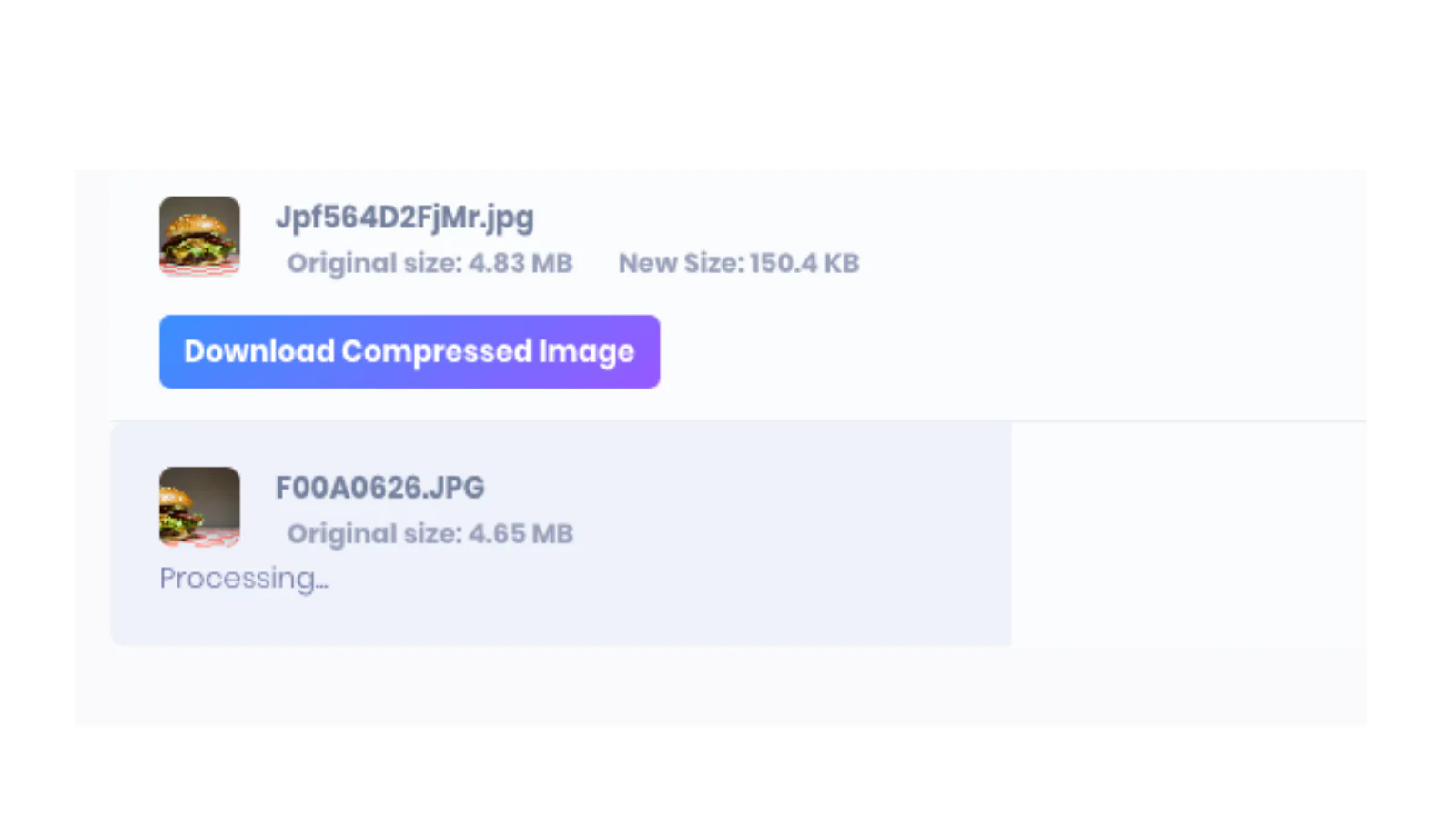Click the blank white area beneath the results panel
Image resolution: width=1456 pixels, height=819 pixels.
click(728, 773)
